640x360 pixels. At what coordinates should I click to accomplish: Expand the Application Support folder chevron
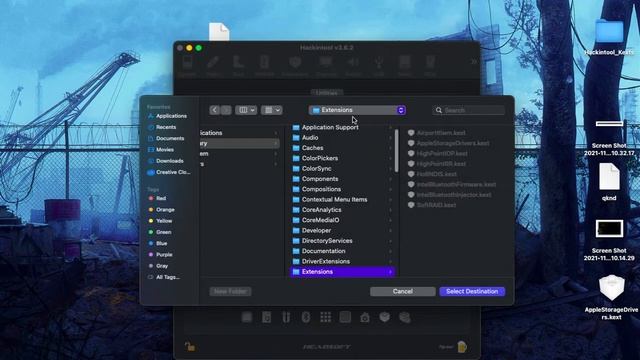pyautogui.click(x=390, y=127)
